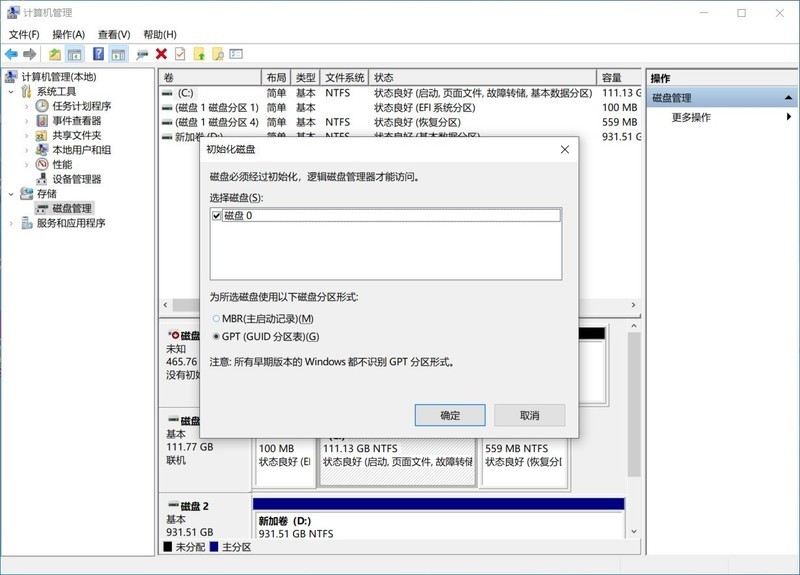
Task: Click the settings list view toolbar icon
Action: [236, 54]
